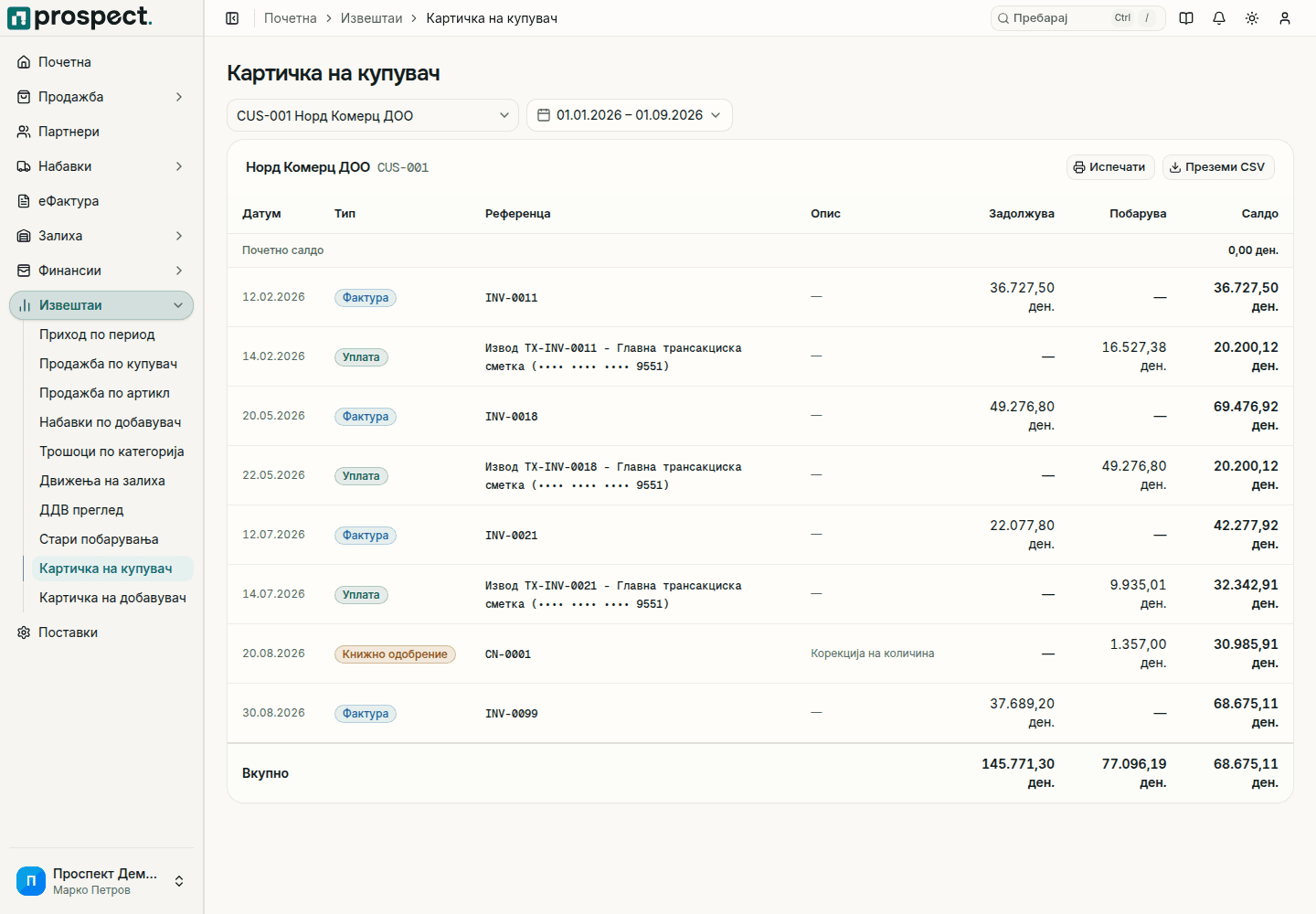Image resolution: width=1316 pixels, height=914 pixels.
Task: Click the document icon beside еФактура
Action: 24,201
